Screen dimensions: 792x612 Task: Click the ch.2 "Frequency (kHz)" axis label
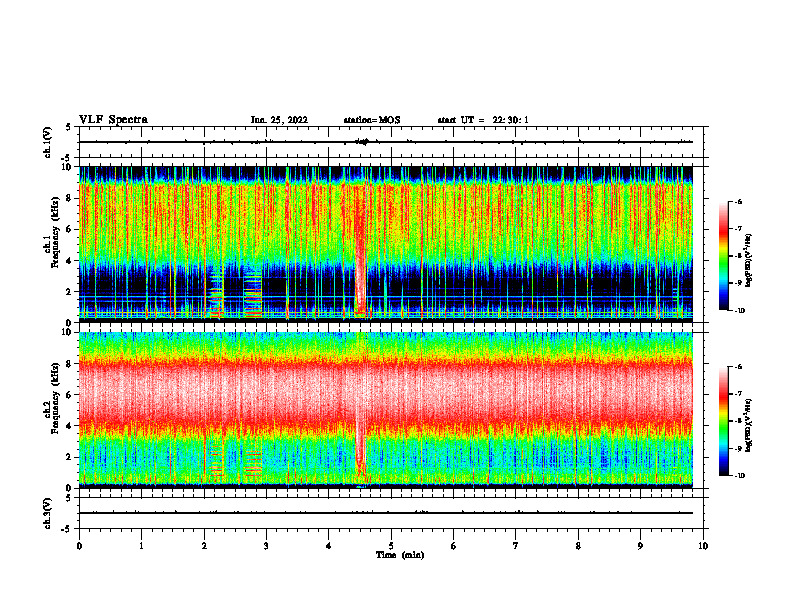click(x=53, y=398)
